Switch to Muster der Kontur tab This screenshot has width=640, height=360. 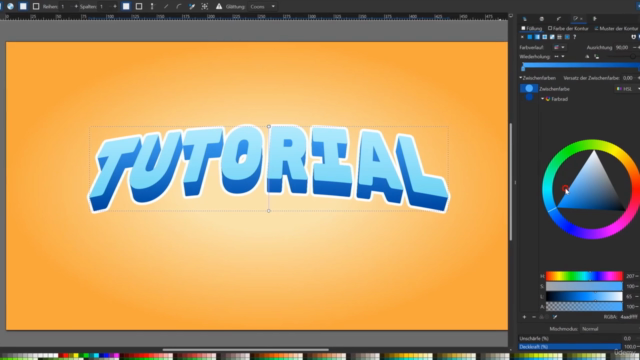click(x=616, y=29)
